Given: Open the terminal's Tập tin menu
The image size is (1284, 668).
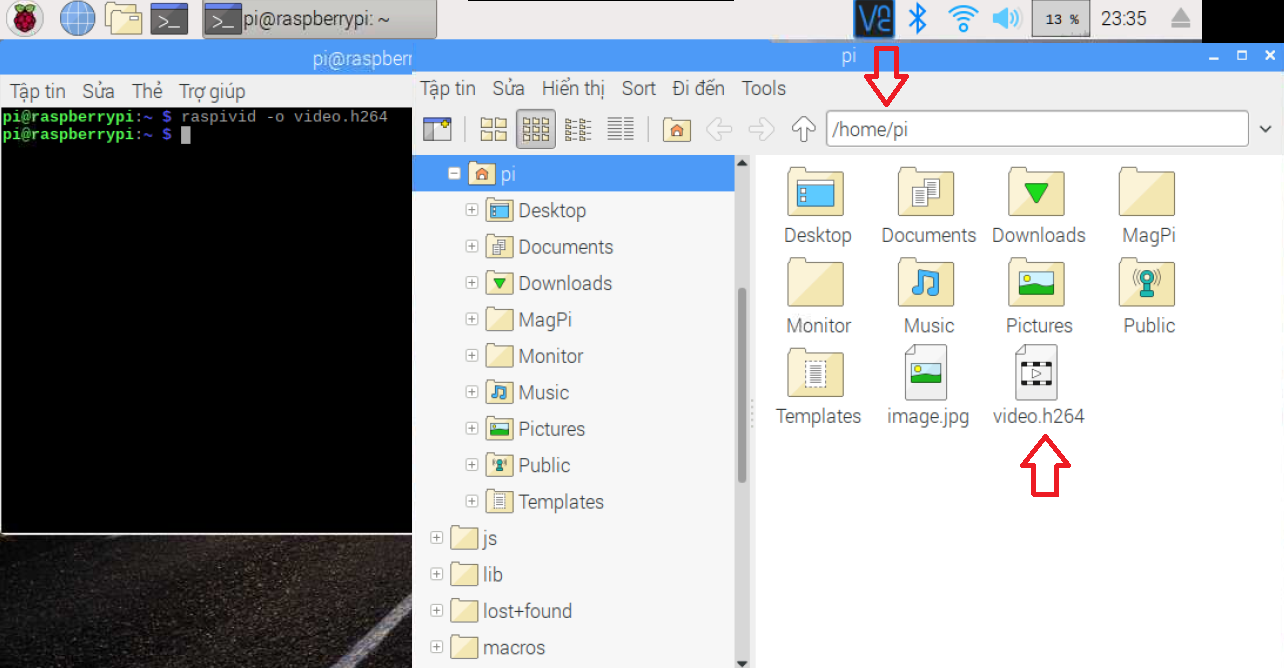Looking at the screenshot, I should 38,92.
